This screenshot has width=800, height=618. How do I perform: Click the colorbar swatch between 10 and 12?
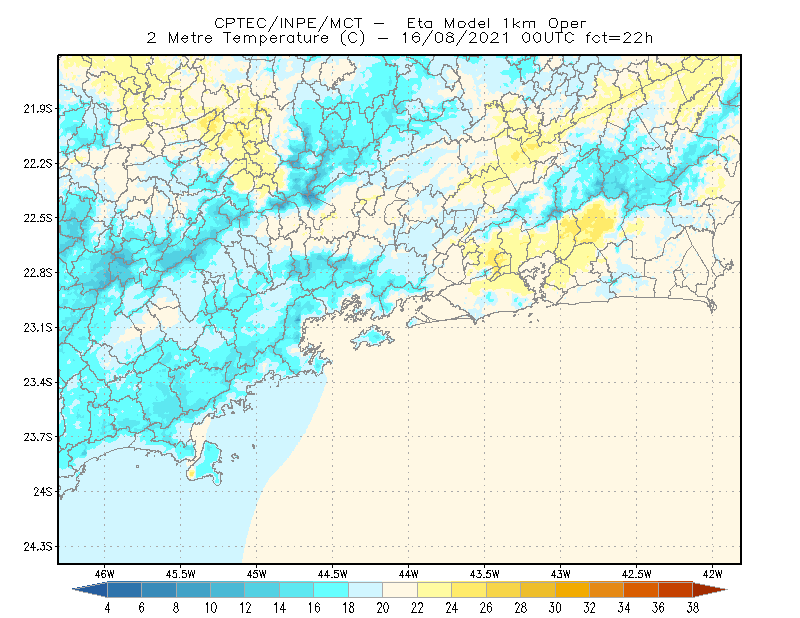(x=228, y=590)
